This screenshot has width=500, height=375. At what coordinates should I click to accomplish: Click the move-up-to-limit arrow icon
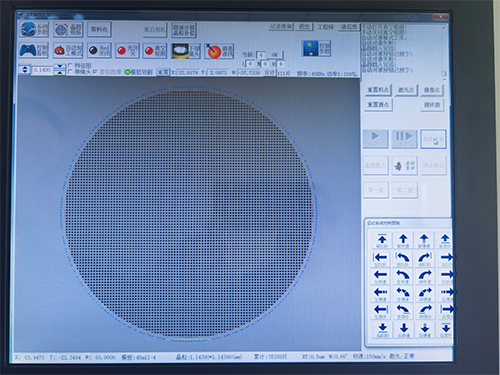point(382,240)
